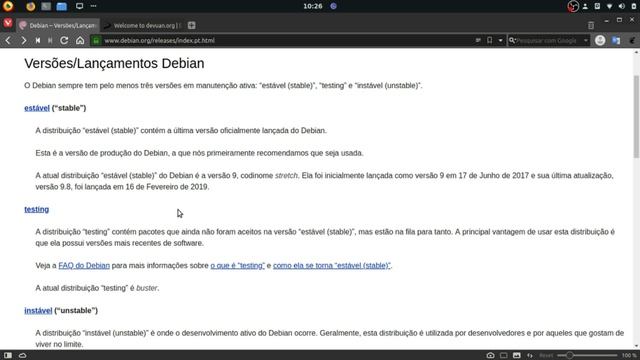Open search field history dropdown arrow
The height and width of the screenshot is (360, 640).
pos(586,40)
